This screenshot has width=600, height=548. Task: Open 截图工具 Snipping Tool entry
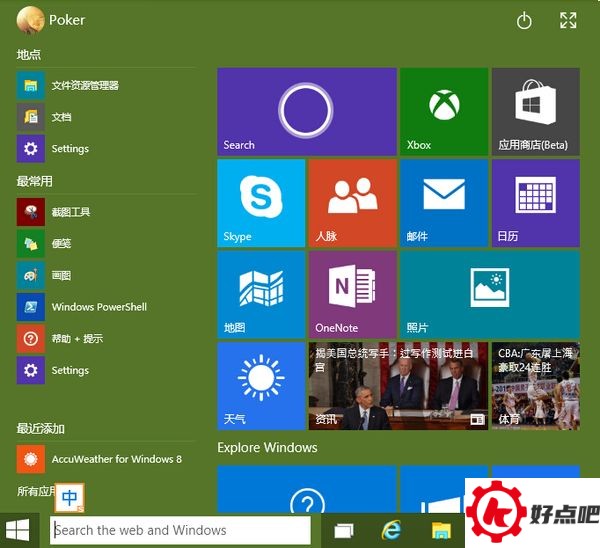(70, 212)
